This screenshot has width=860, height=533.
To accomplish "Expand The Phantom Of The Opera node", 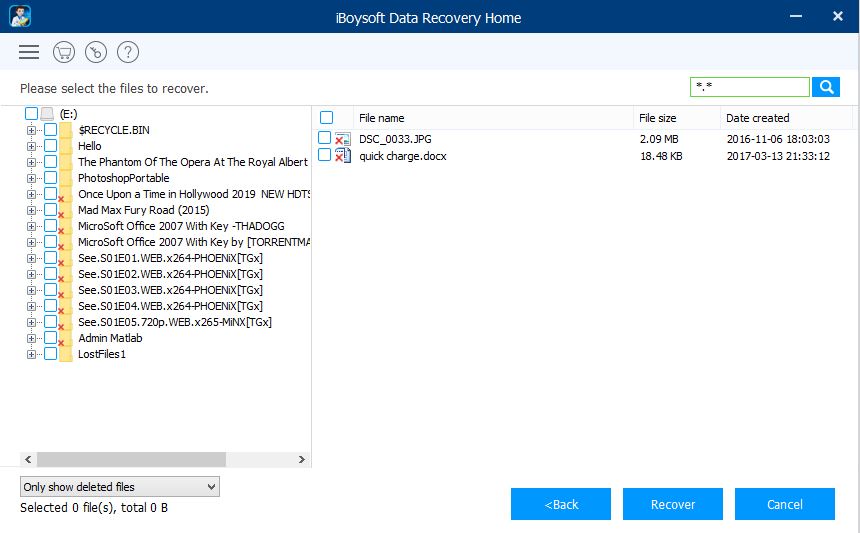I will [x=31, y=162].
